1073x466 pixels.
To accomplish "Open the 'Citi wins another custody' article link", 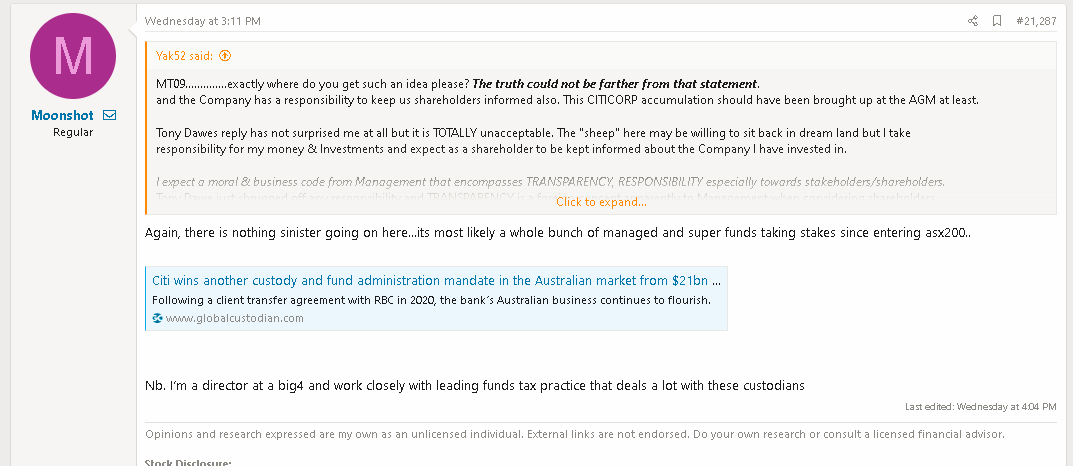I will click(x=436, y=280).
